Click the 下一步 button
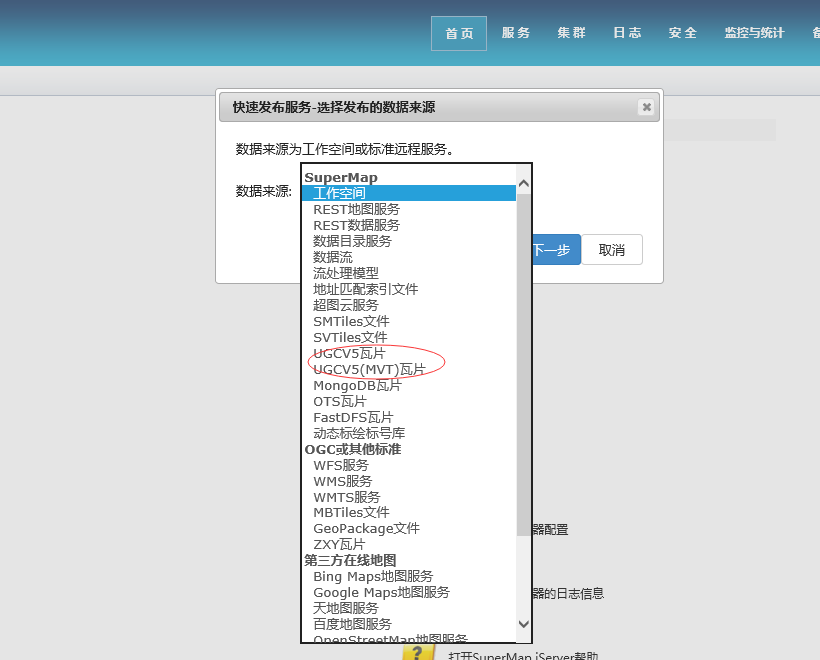Image resolution: width=820 pixels, height=660 pixels. [x=556, y=249]
